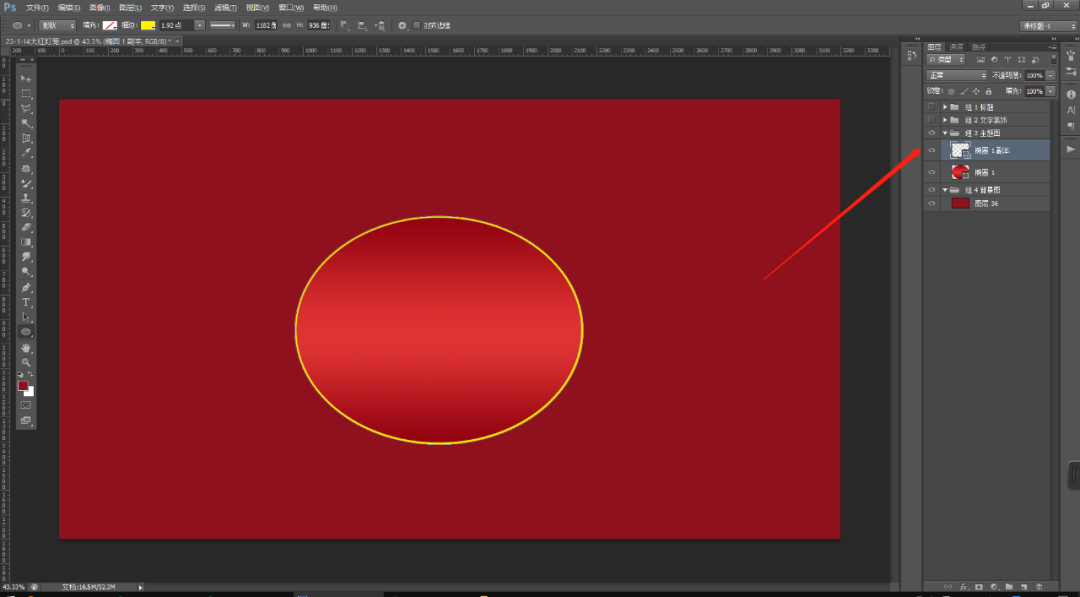
Task: Switch to the 通道 panel tab
Action: click(957, 46)
